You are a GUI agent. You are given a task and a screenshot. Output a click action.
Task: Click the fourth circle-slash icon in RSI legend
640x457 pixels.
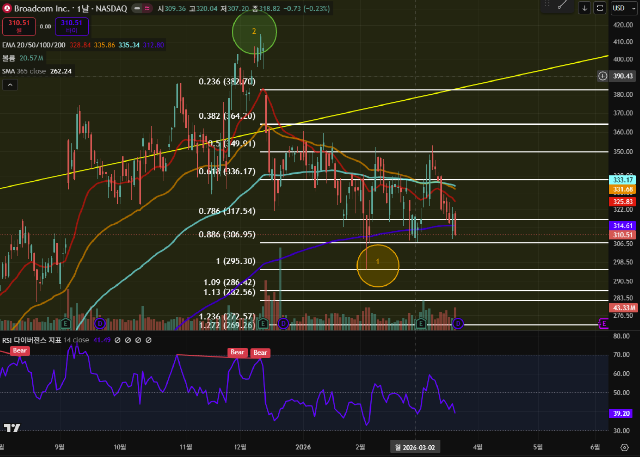tap(149, 340)
